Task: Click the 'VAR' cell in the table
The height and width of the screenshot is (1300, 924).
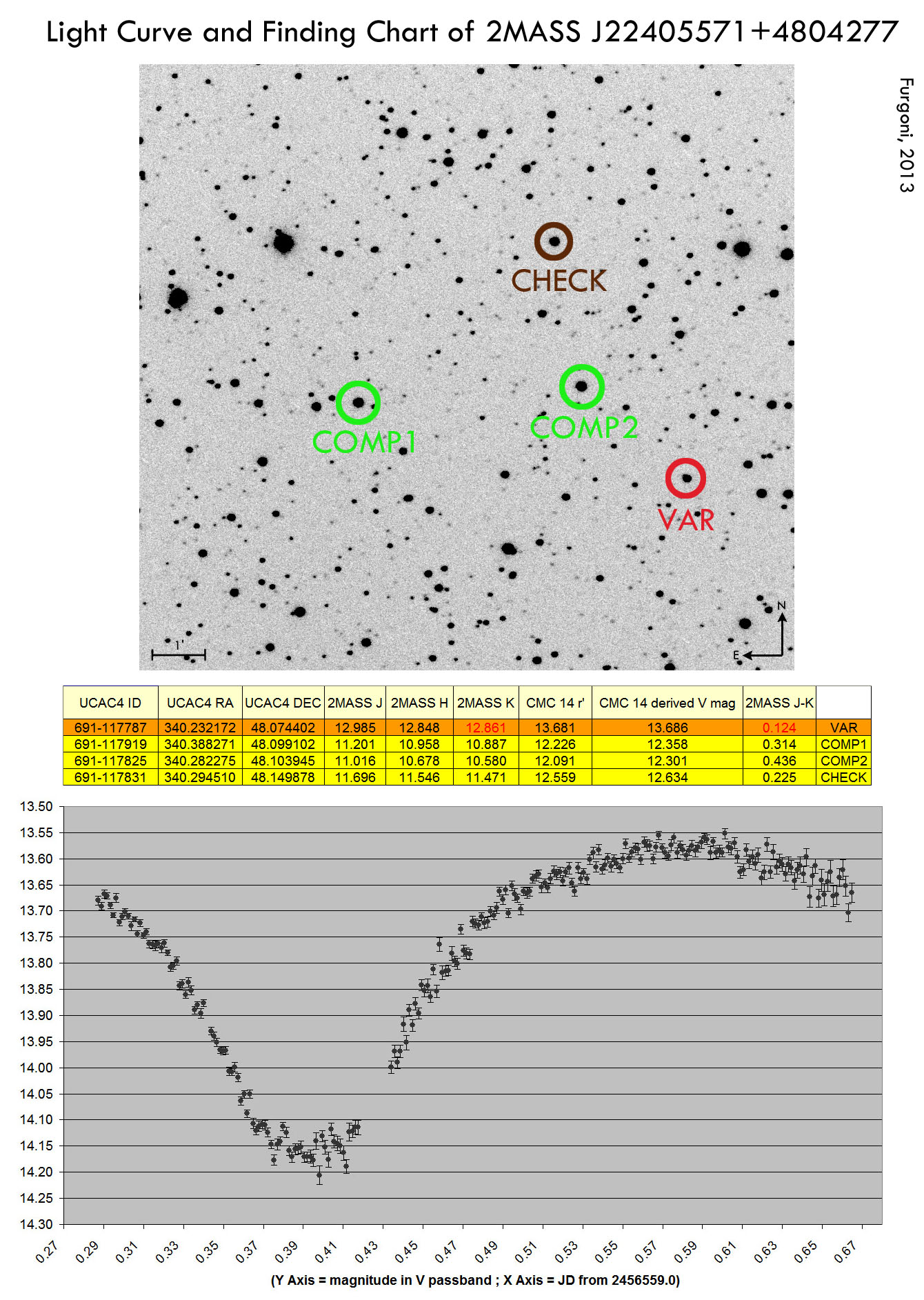Action: point(843,728)
